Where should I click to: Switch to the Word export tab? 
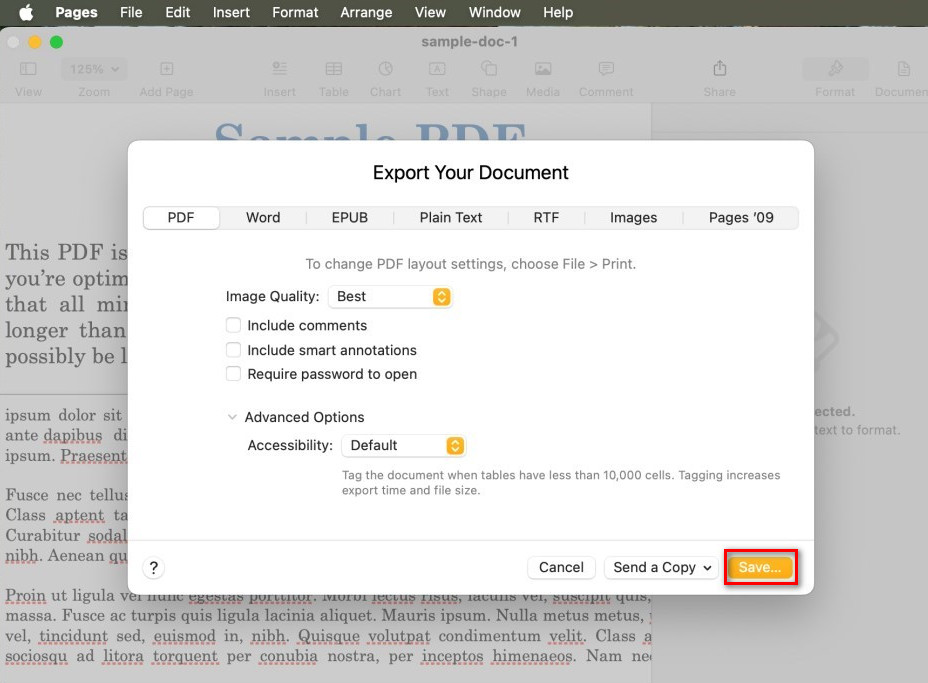pyautogui.click(x=263, y=217)
